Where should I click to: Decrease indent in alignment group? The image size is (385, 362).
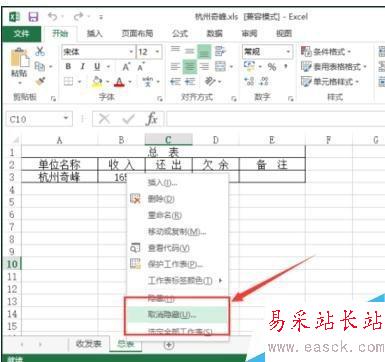175,81
